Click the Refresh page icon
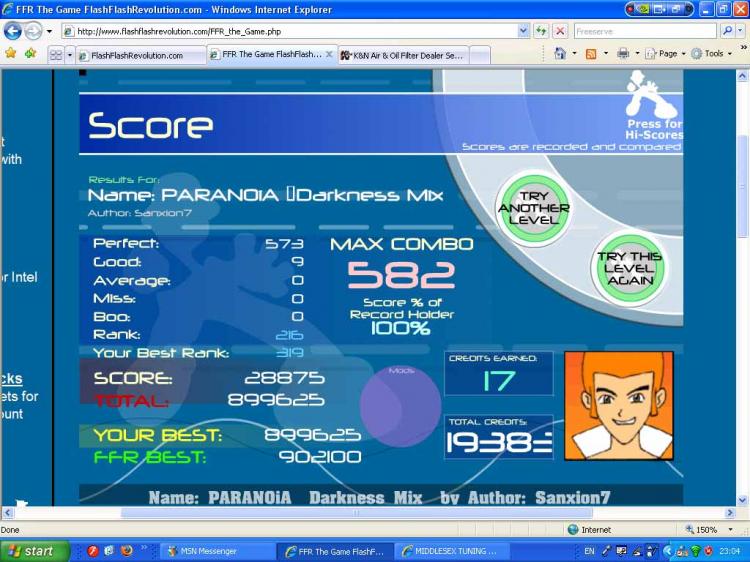This screenshot has width=750, height=562. point(541,32)
